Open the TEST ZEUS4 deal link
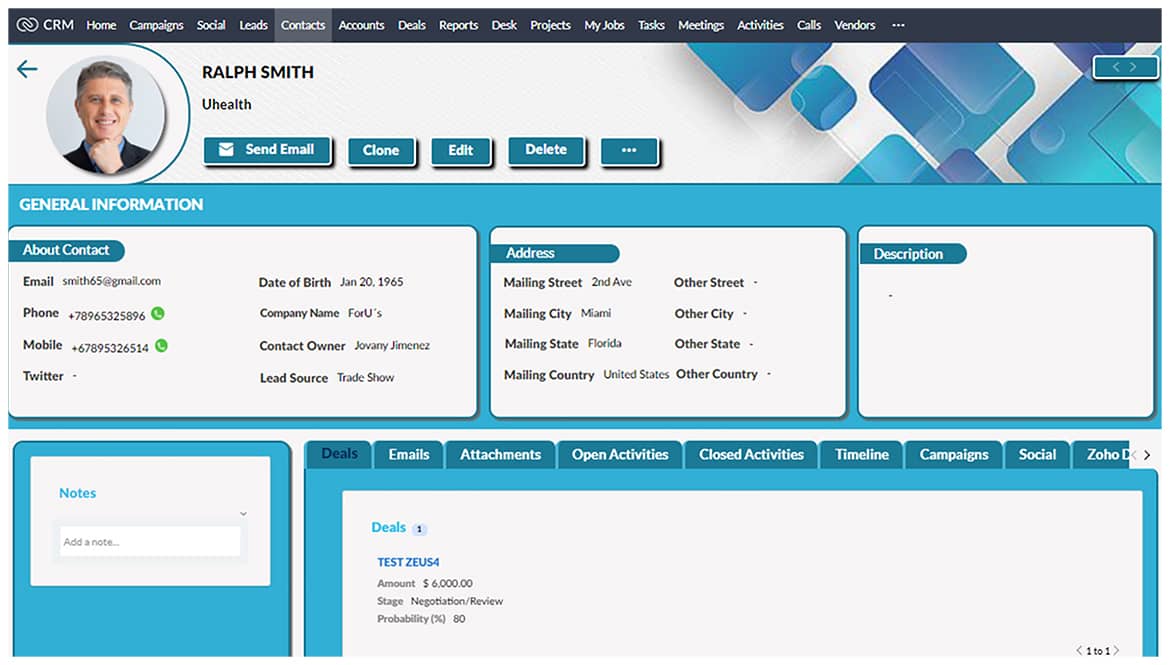This screenshot has height=665, width=1170. tap(408, 562)
